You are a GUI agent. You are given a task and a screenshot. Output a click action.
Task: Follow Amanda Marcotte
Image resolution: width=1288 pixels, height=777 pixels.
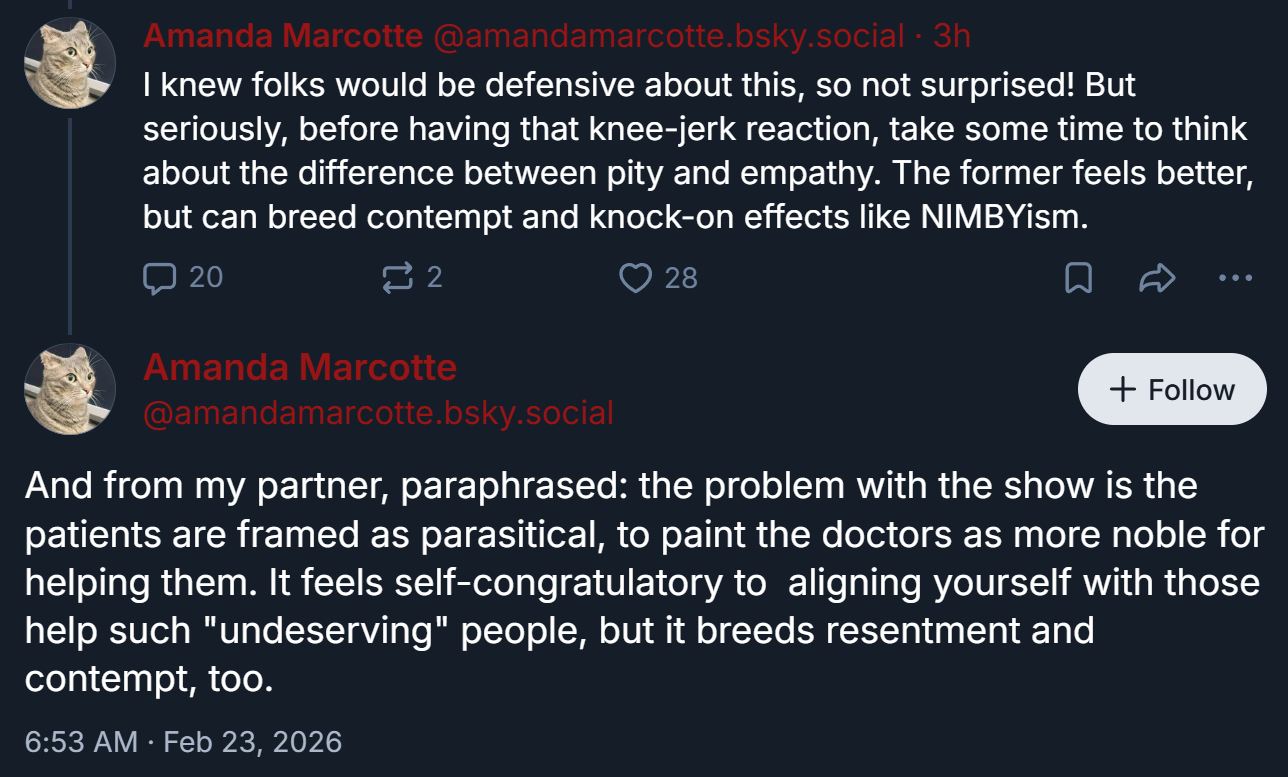click(x=1172, y=389)
